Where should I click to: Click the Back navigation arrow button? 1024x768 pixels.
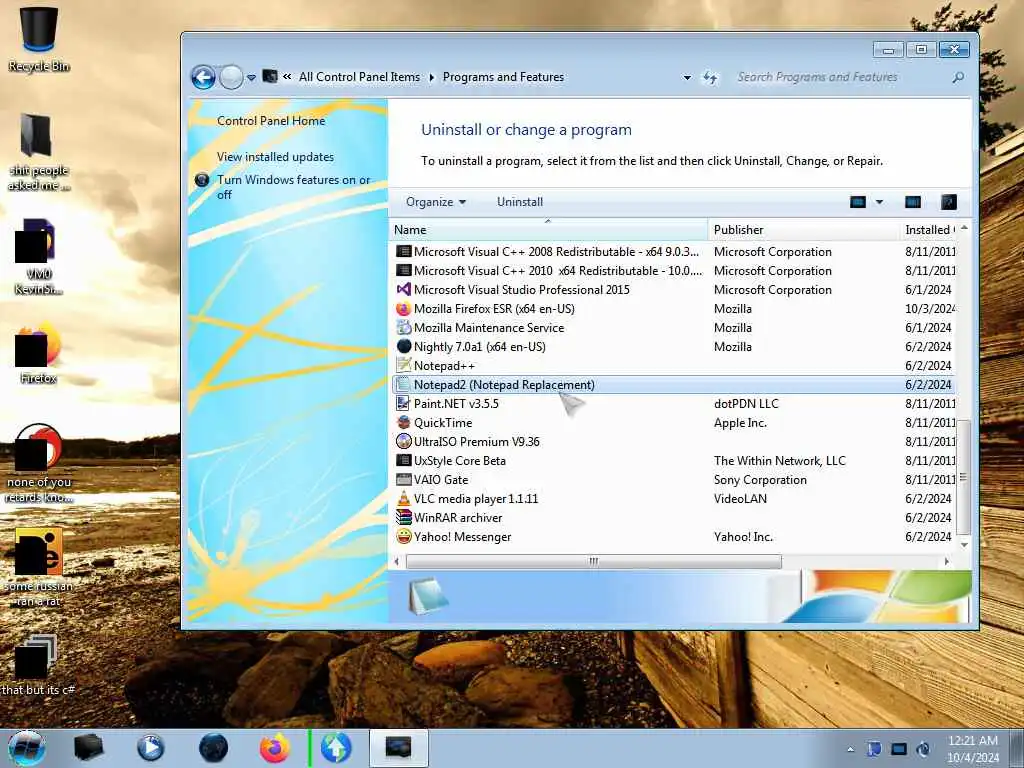(x=203, y=78)
